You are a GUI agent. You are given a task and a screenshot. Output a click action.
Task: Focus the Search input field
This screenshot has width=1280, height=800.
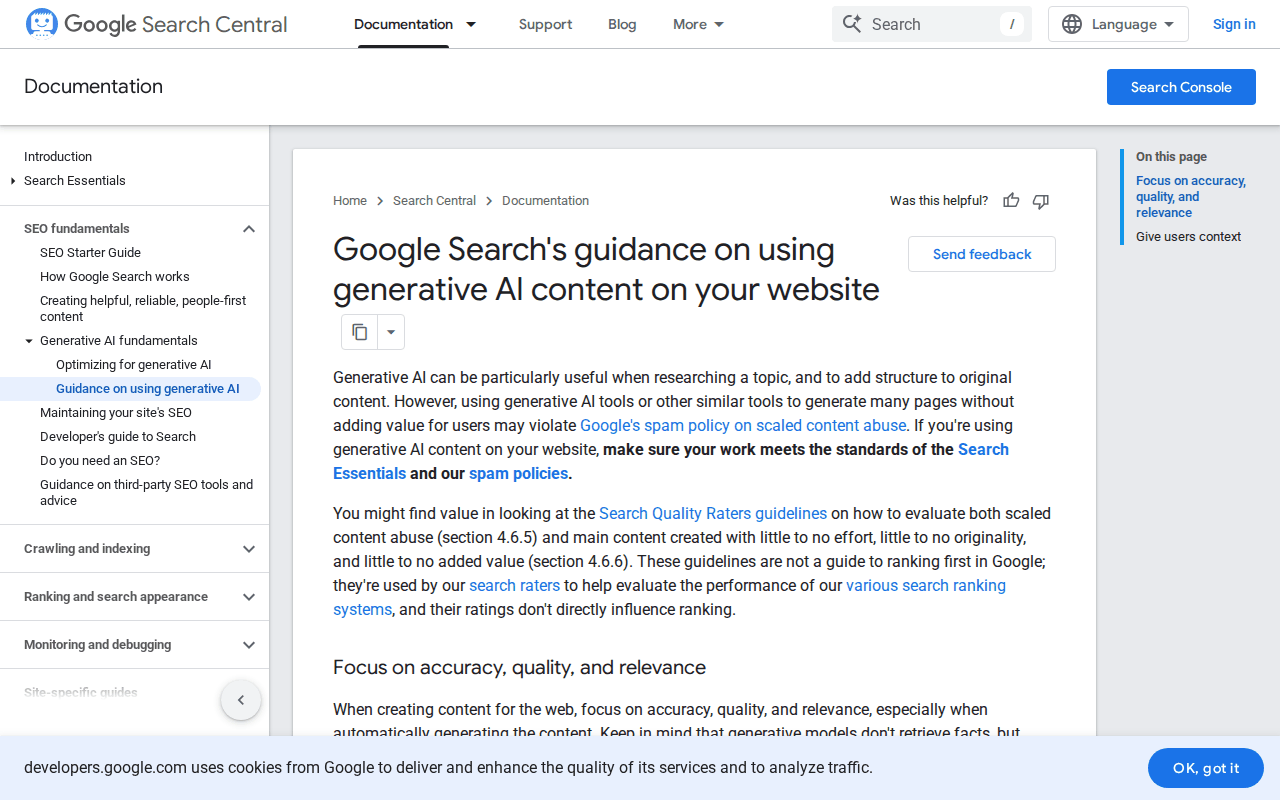click(932, 24)
